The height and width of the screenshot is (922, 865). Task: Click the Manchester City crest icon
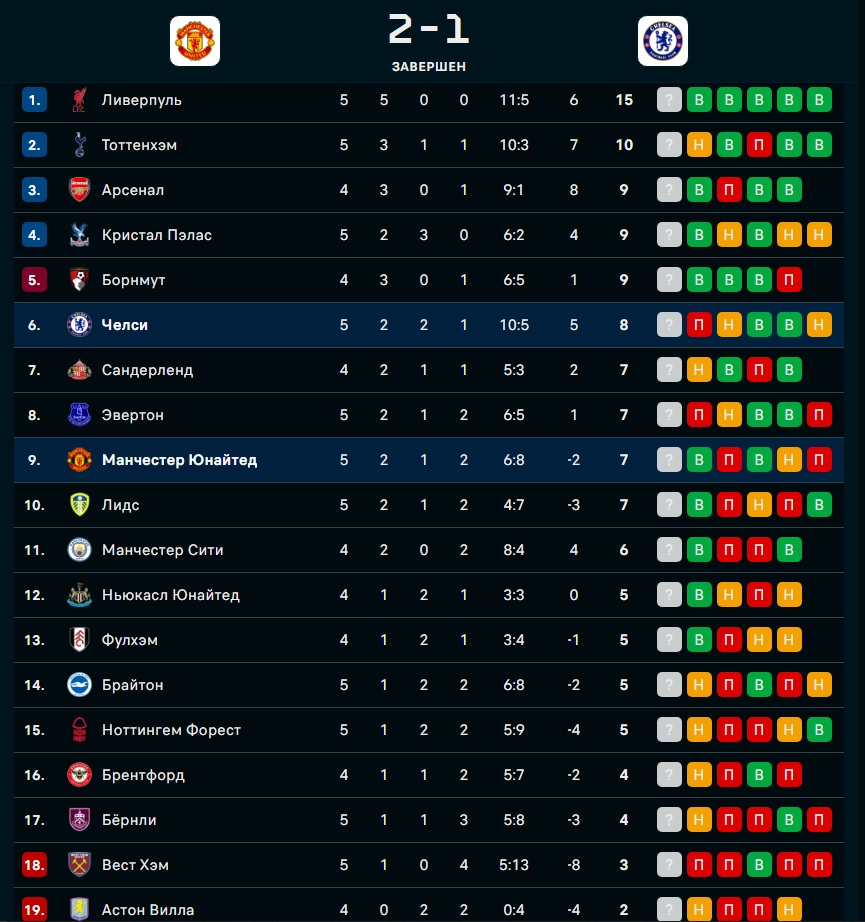[x=79, y=550]
